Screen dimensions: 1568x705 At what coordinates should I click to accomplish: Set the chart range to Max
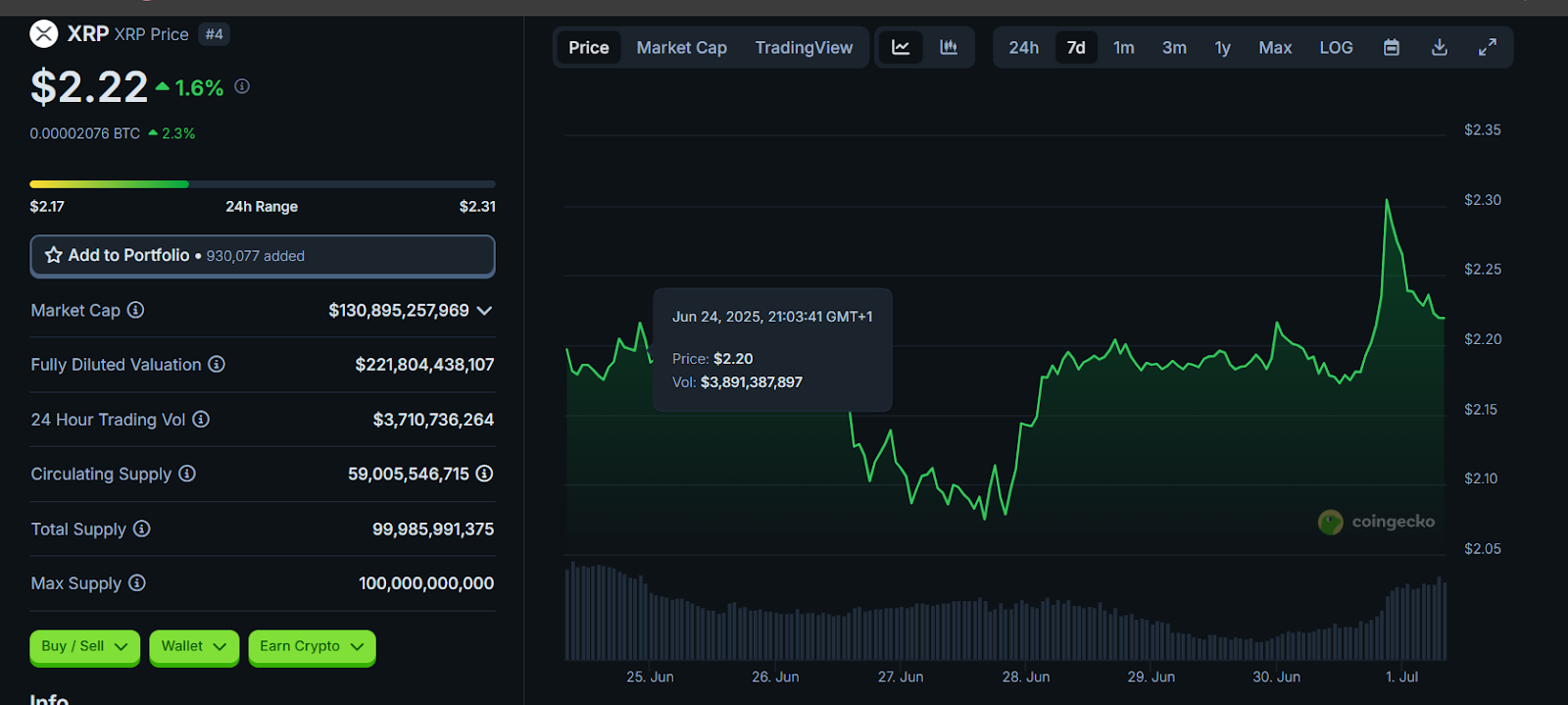pos(1275,47)
